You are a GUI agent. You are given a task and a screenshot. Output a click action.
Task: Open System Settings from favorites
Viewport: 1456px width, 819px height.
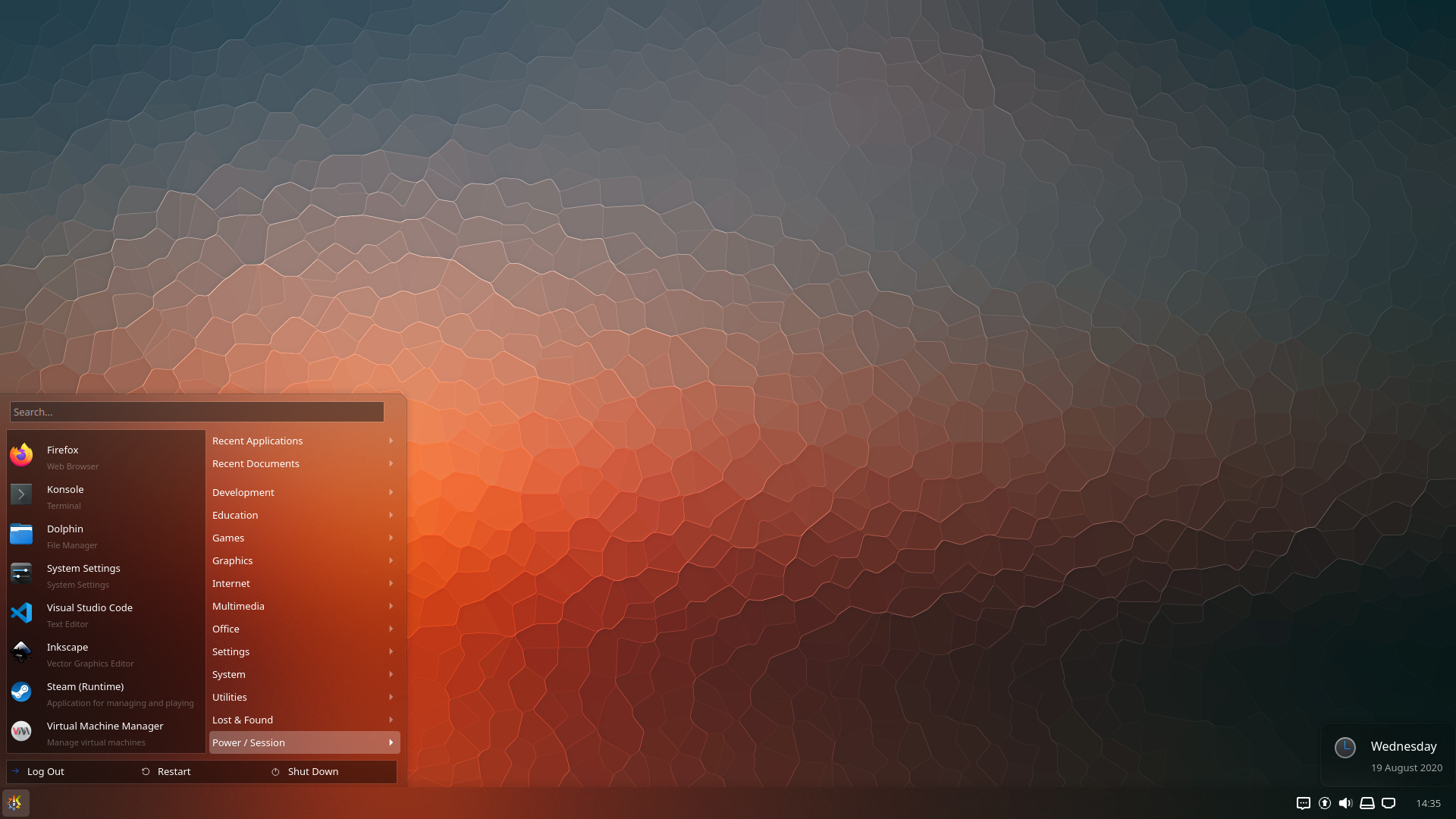tap(21, 573)
